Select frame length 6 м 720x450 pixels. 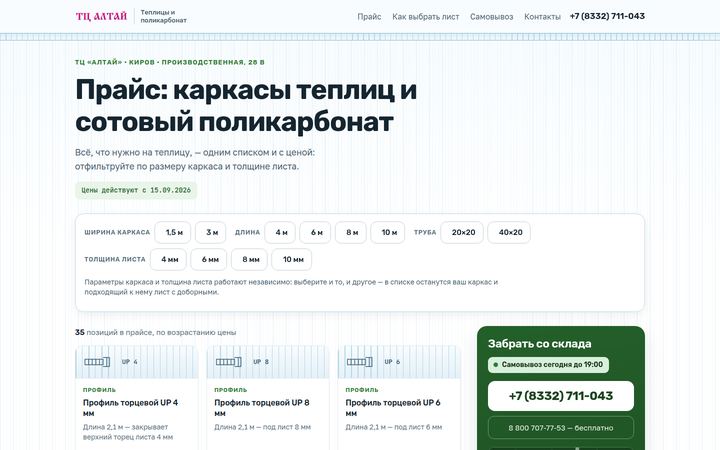pos(315,232)
